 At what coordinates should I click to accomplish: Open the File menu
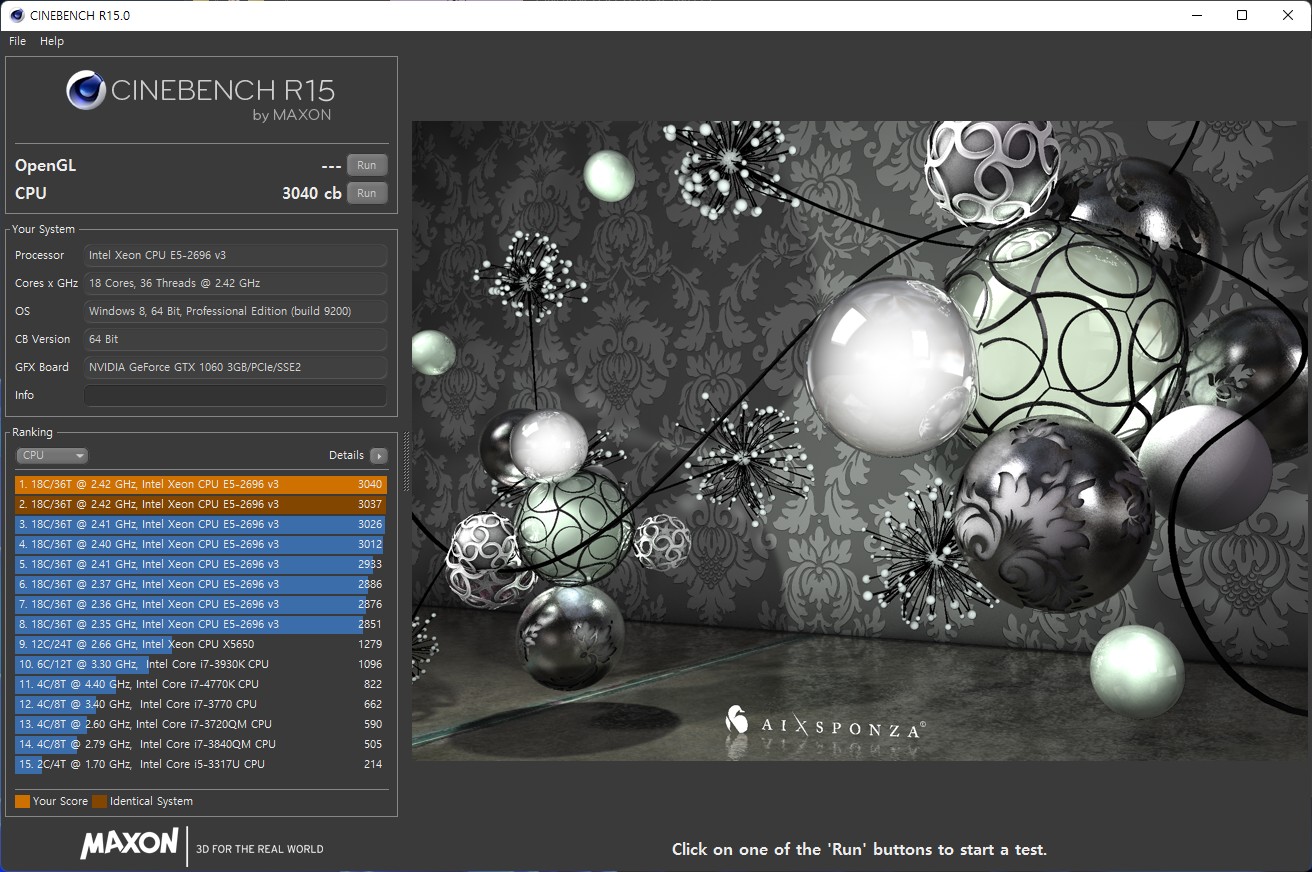pos(17,41)
